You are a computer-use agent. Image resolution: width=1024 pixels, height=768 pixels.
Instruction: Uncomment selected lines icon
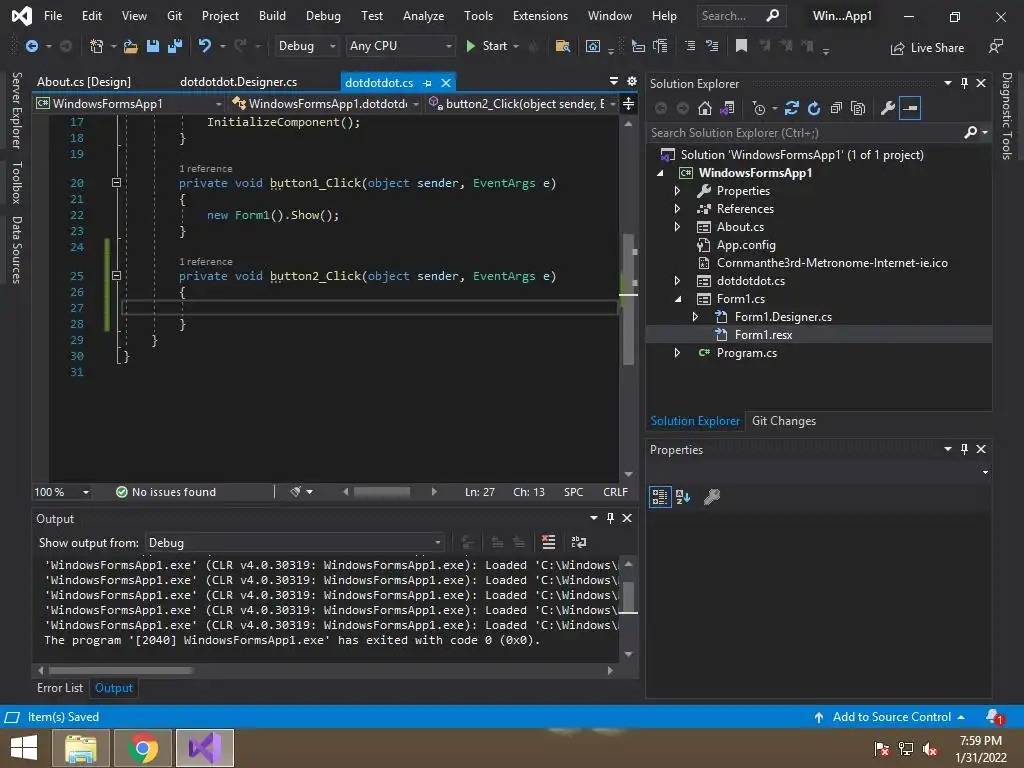pos(712,46)
